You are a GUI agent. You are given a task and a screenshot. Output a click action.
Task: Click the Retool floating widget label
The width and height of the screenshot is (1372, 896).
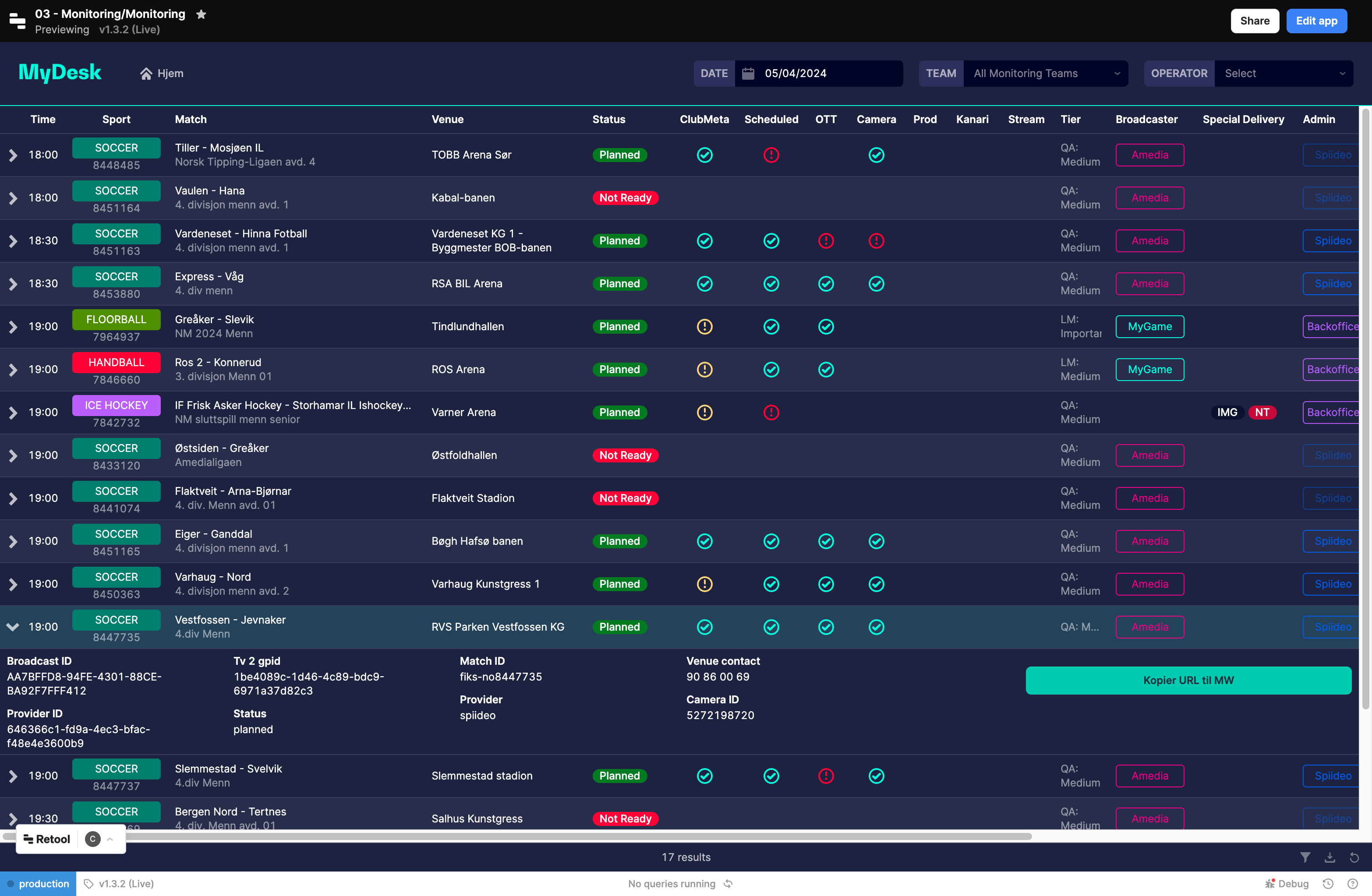47,840
